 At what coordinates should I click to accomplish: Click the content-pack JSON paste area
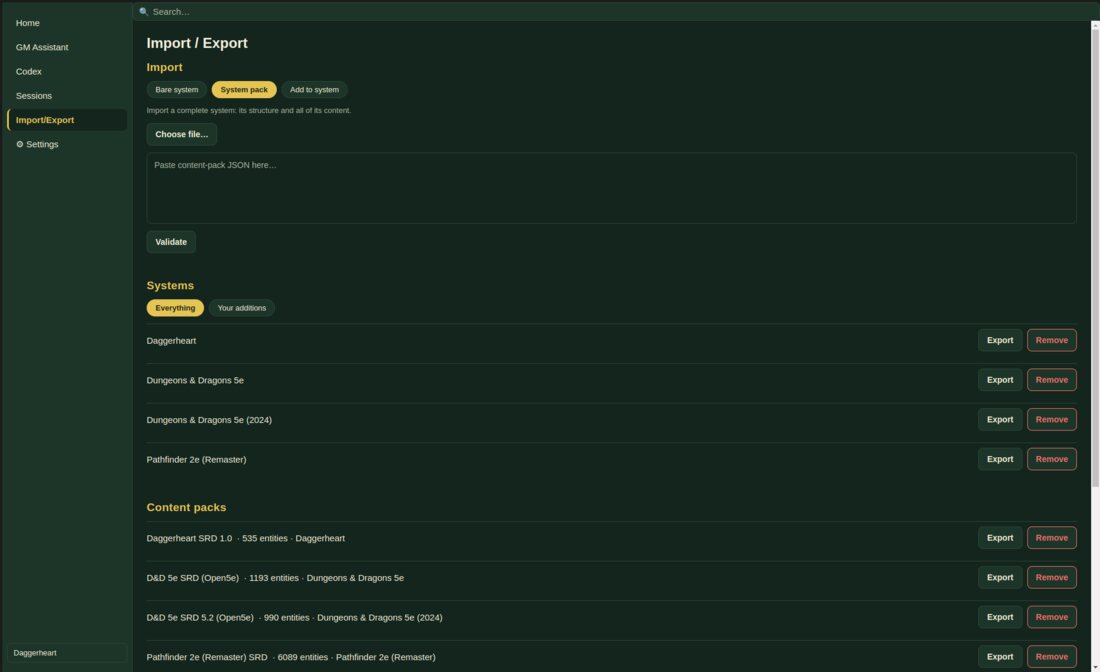tap(611, 188)
